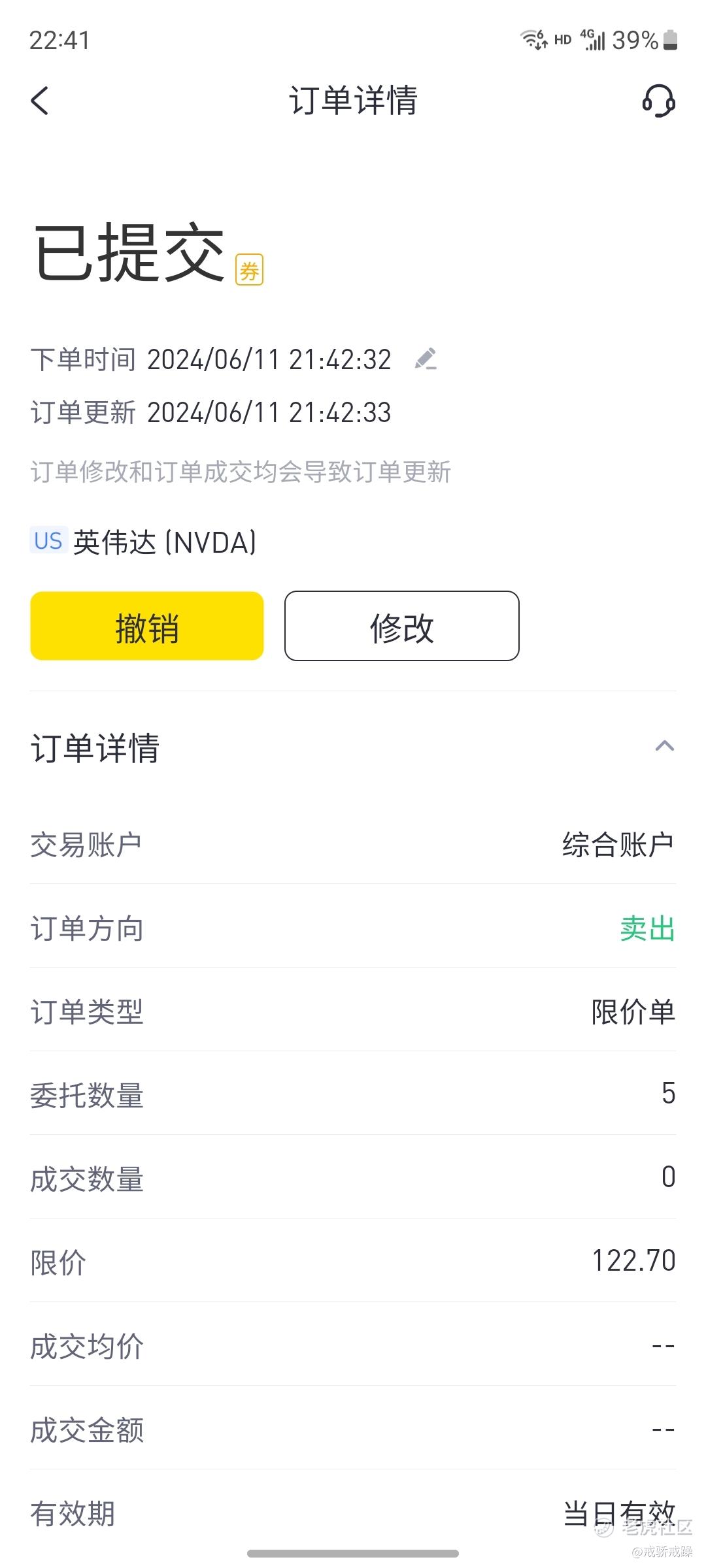Tap the 当日有效 validity value
The width and height of the screenshot is (706, 1568).
[619, 1513]
